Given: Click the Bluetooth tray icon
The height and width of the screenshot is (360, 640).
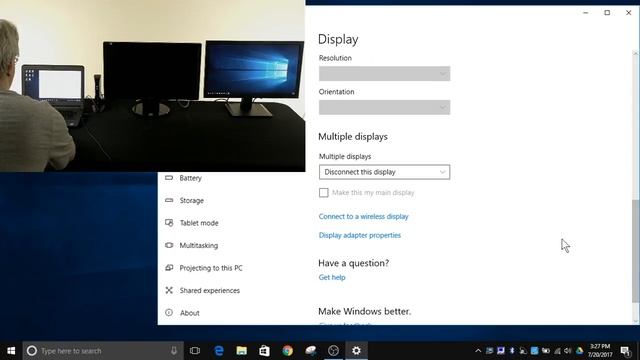Looking at the screenshot, I should 512,351.
